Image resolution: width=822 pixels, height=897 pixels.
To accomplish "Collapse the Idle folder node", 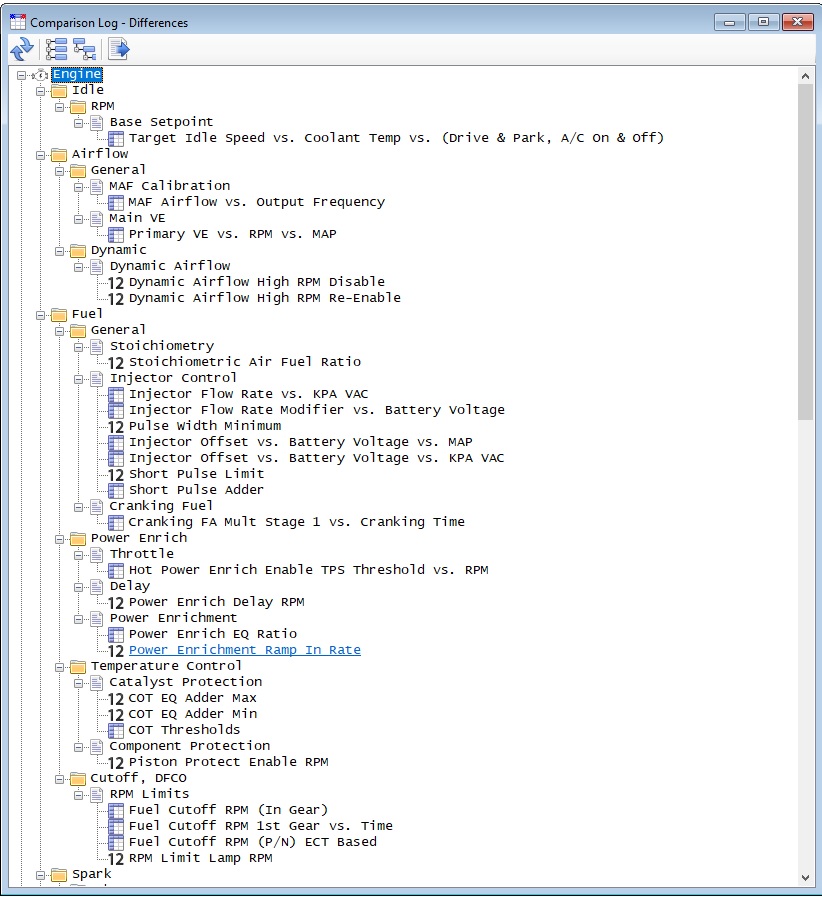I will pos(40,91).
